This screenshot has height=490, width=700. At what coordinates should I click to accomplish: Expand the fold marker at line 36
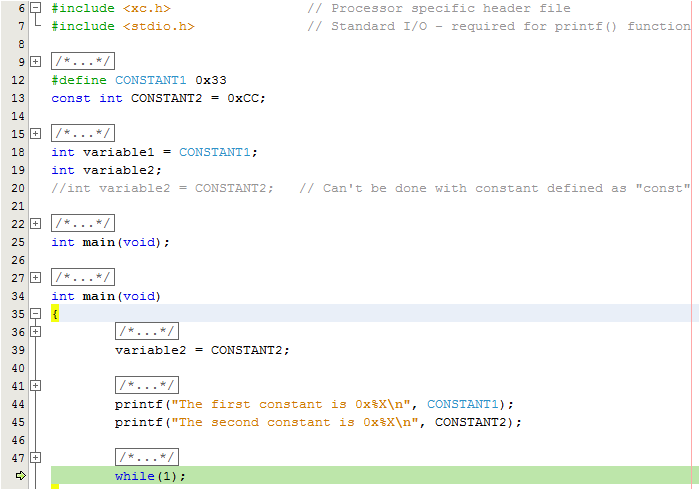point(36,331)
